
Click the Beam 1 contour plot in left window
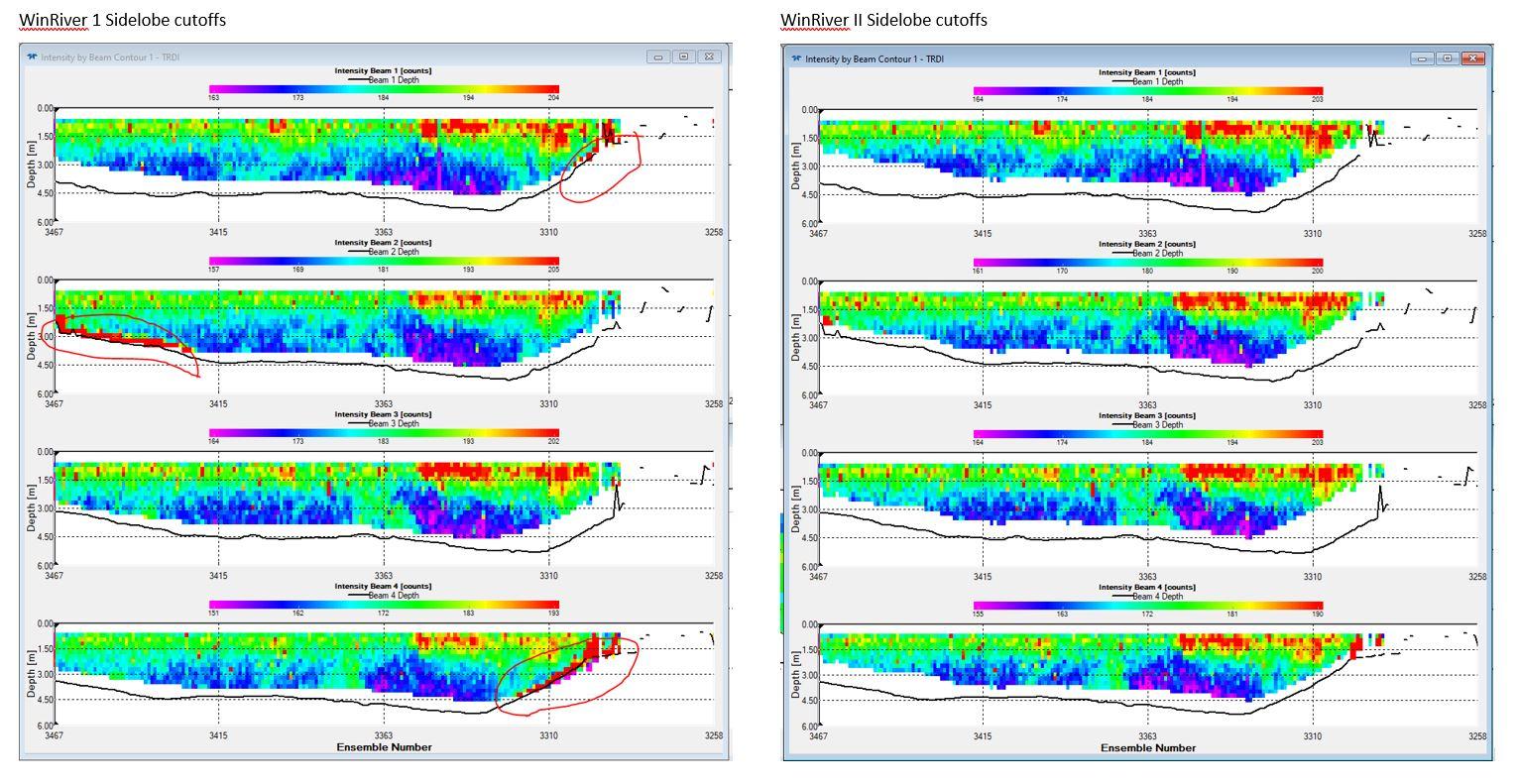coord(384,165)
